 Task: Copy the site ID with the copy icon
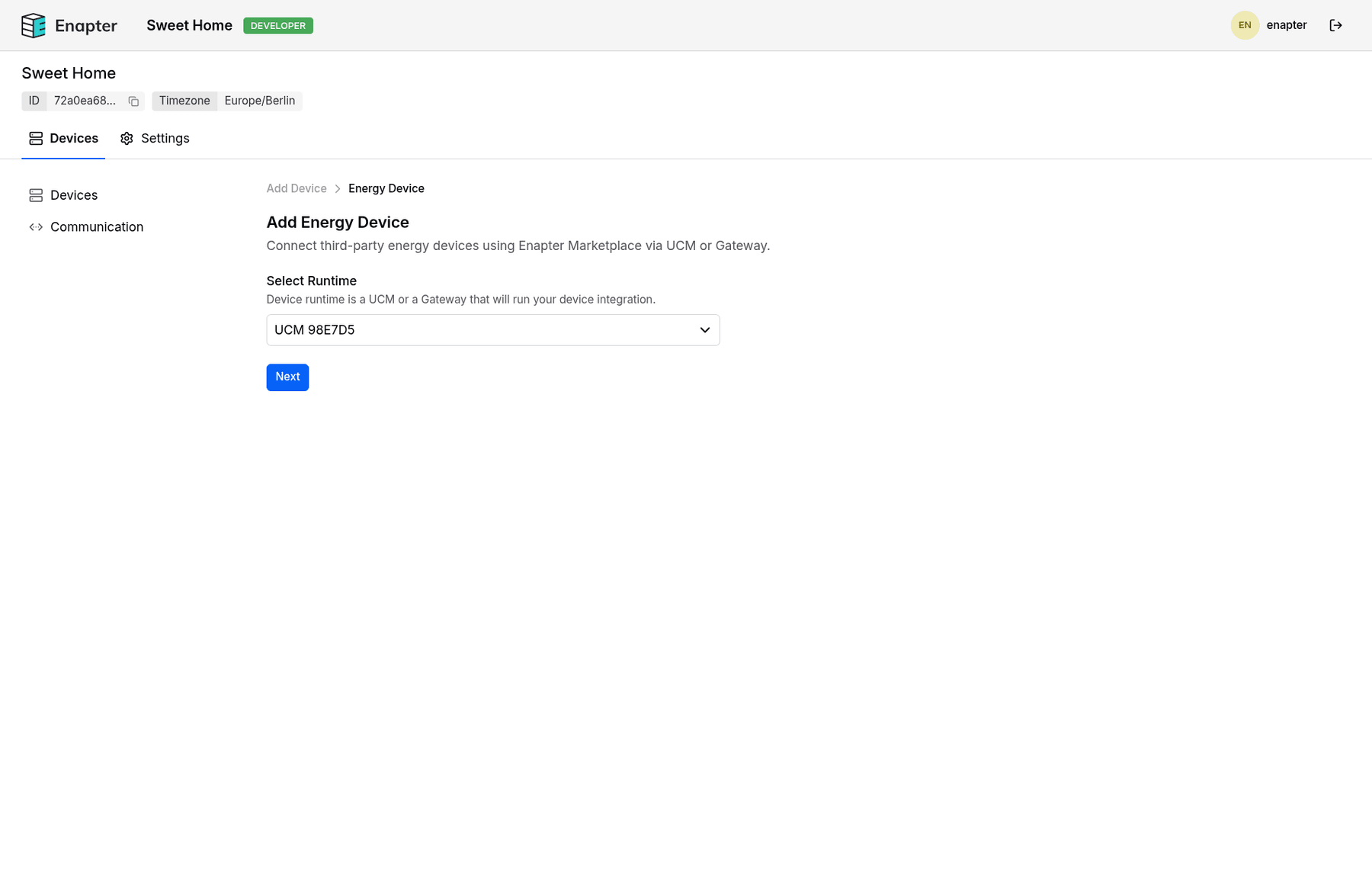(133, 101)
